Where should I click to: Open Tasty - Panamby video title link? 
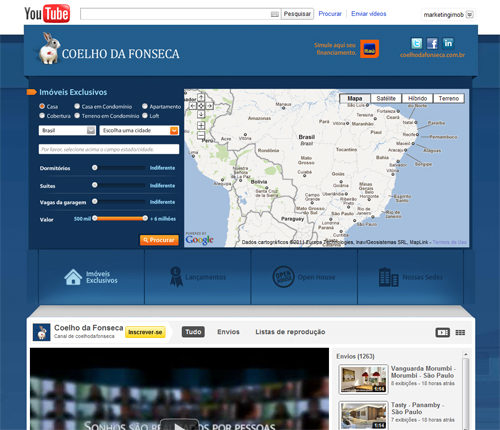[x=418, y=408]
